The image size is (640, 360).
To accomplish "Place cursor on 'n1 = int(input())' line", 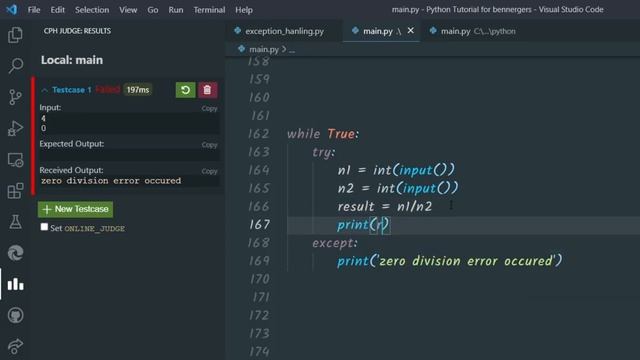I will [396, 170].
